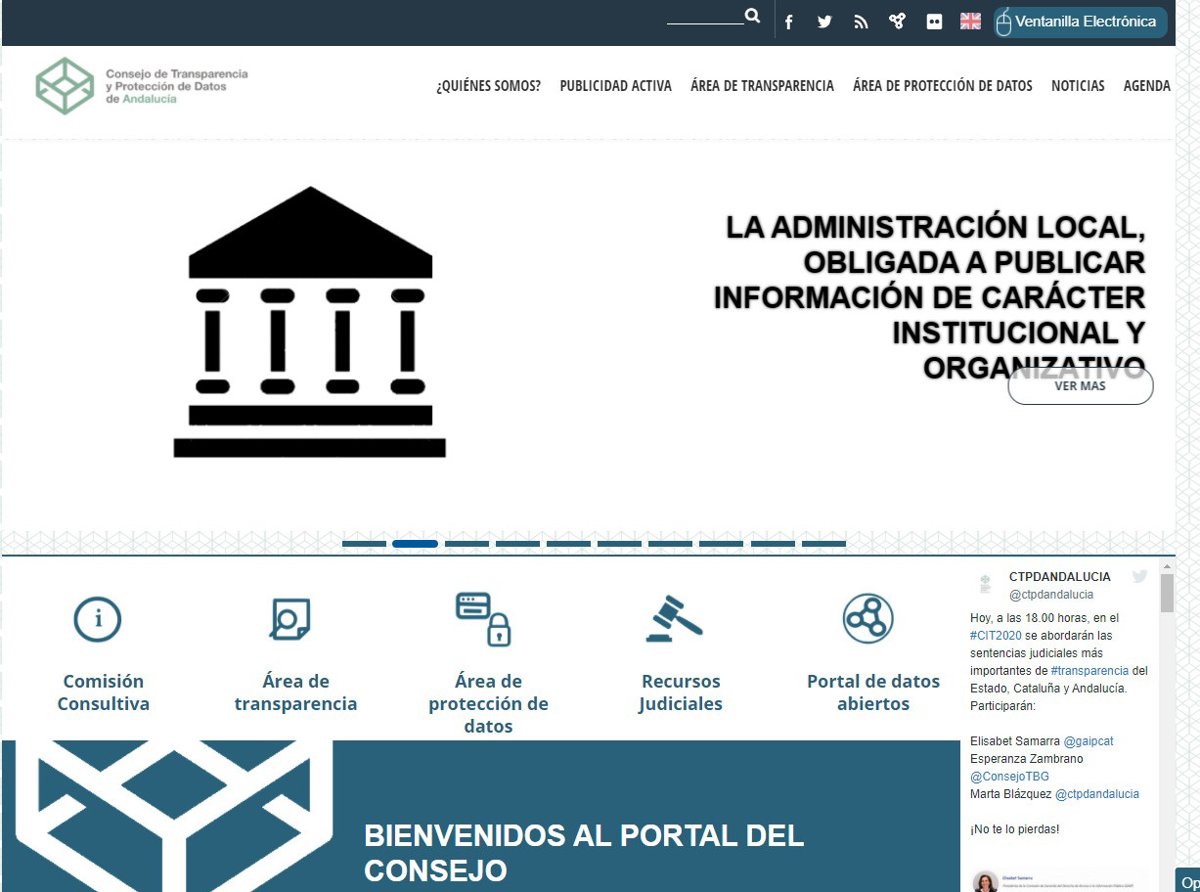Click the Portal de datos abiertos icon
Screen dimensions: 1200x892
pyautogui.click(x=867, y=619)
